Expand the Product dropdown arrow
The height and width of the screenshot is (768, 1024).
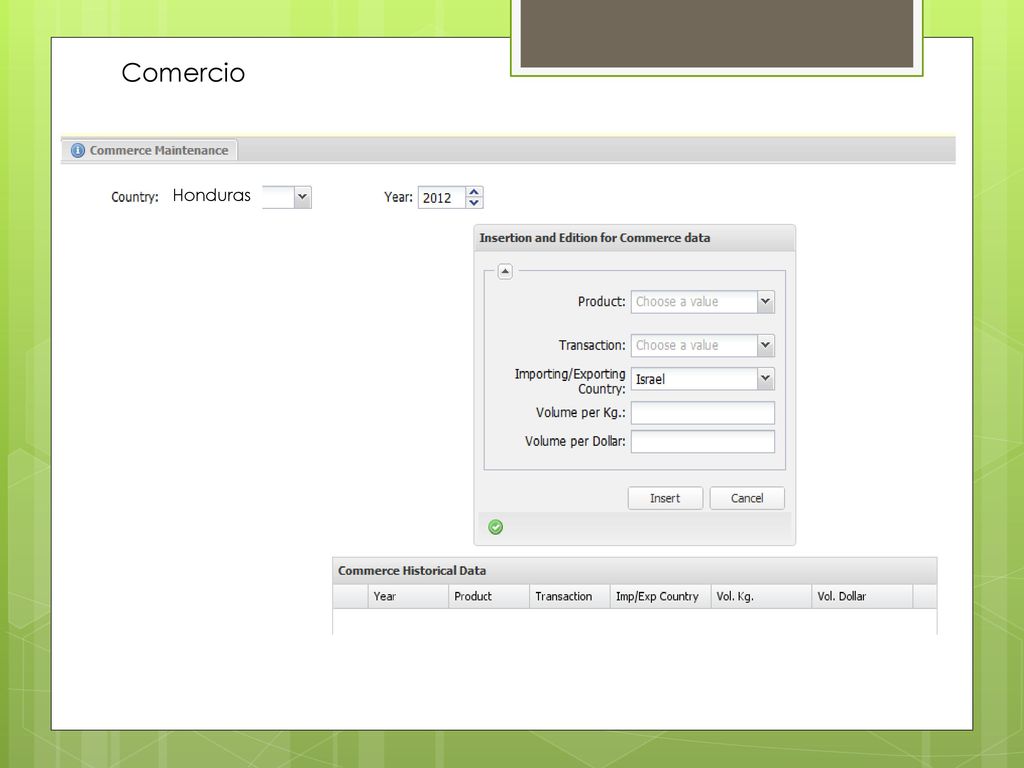click(x=766, y=302)
